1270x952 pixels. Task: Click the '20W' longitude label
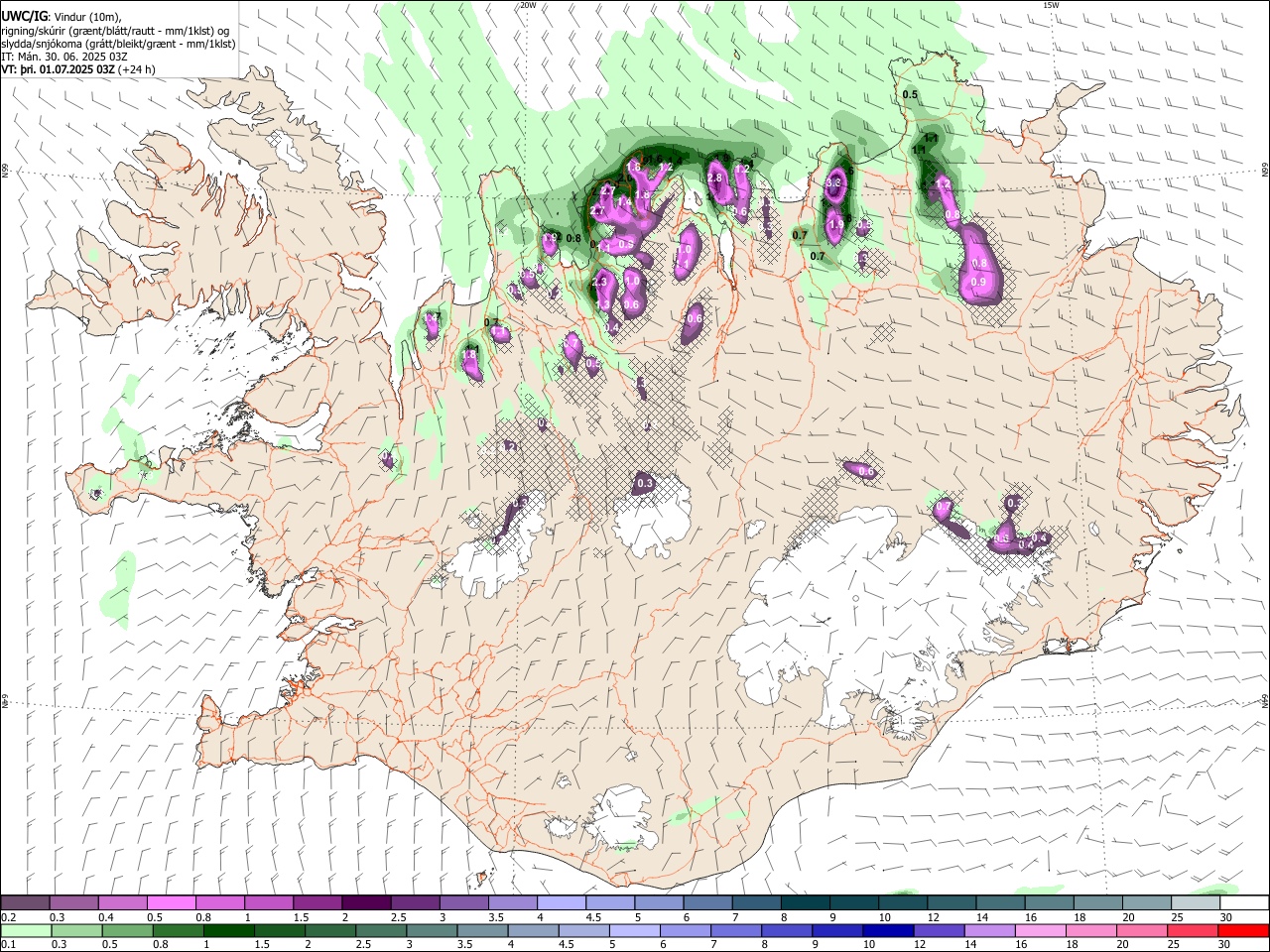point(528,5)
